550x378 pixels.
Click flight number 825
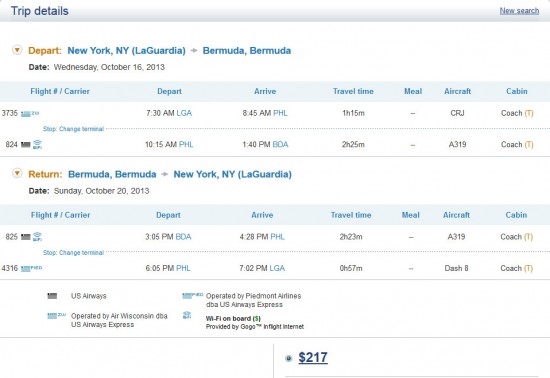pos(12,237)
